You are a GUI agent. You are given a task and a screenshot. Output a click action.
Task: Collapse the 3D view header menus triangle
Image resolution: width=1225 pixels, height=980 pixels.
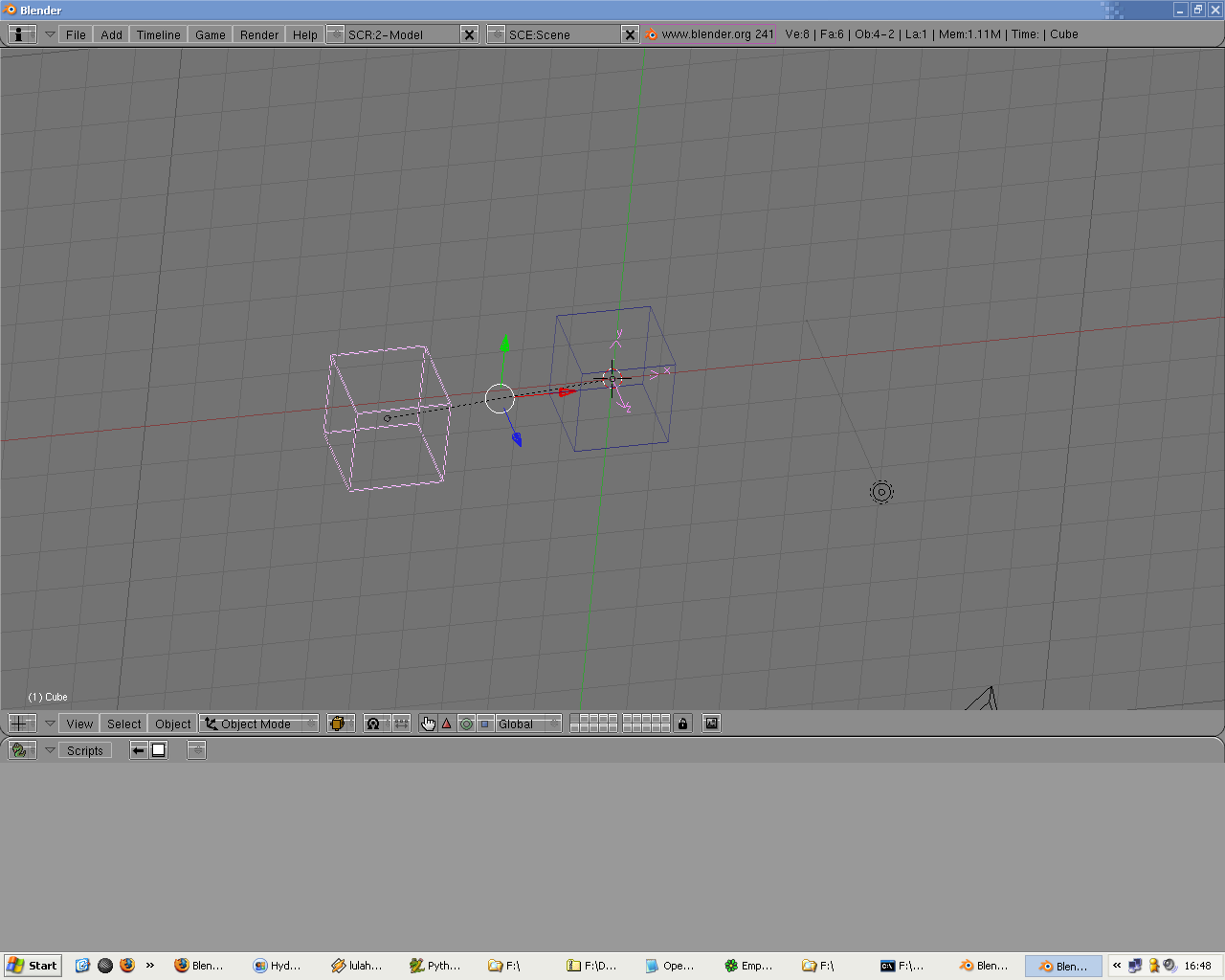pyautogui.click(x=50, y=724)
